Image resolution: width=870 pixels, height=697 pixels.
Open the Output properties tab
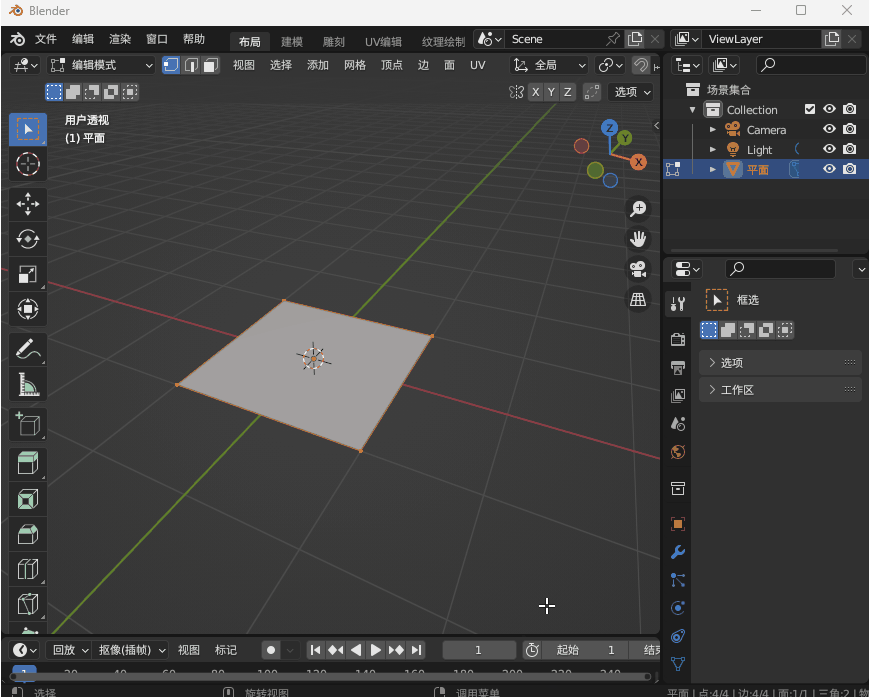click(678, 367)
